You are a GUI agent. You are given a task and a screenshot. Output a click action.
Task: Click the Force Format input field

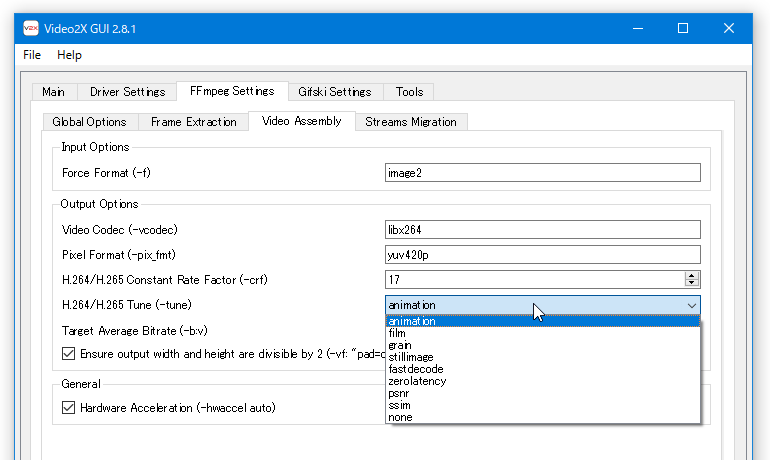pyautogui.click(x=543, y=173)
